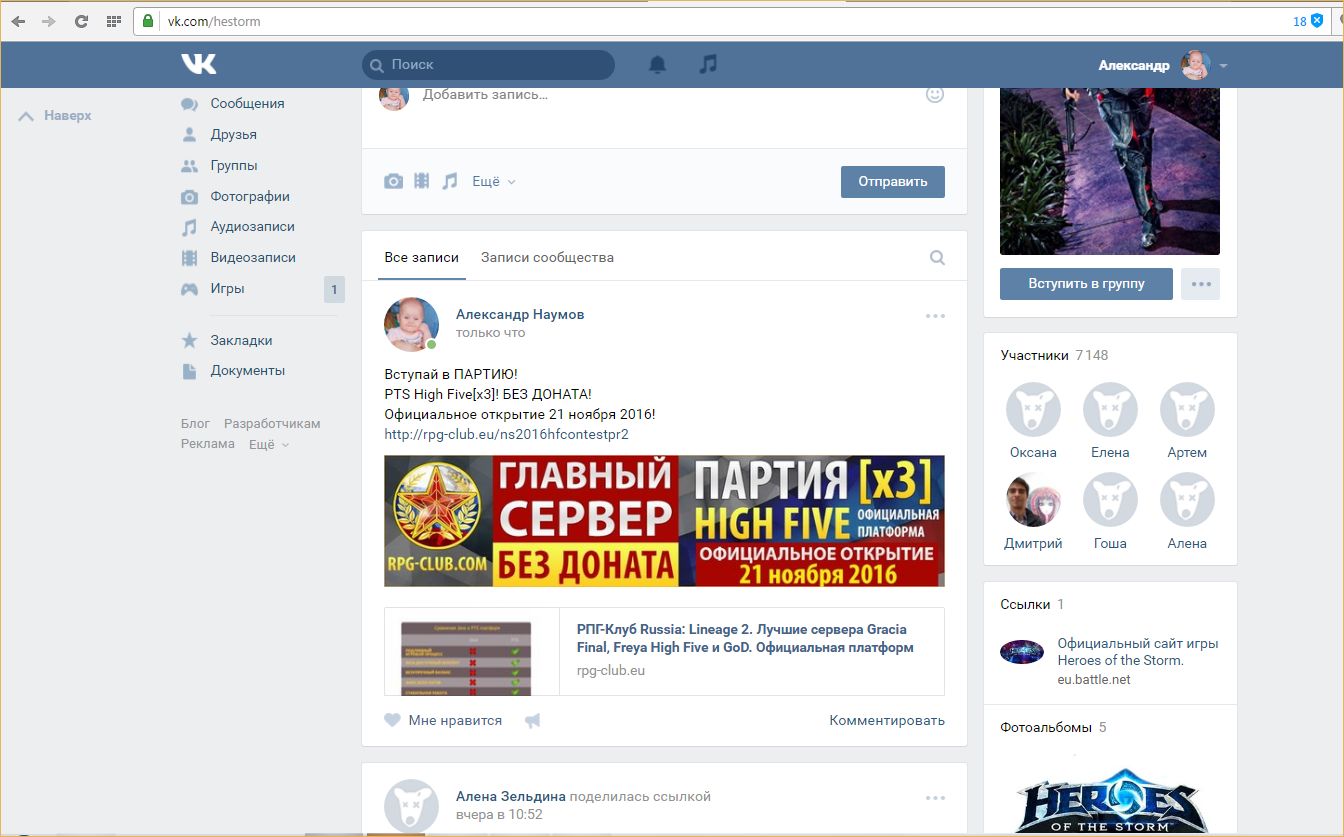The image size is (1344, 837).
Task: Open the РПГ-Клуб Russia link preview title
Action: point(745,638)
